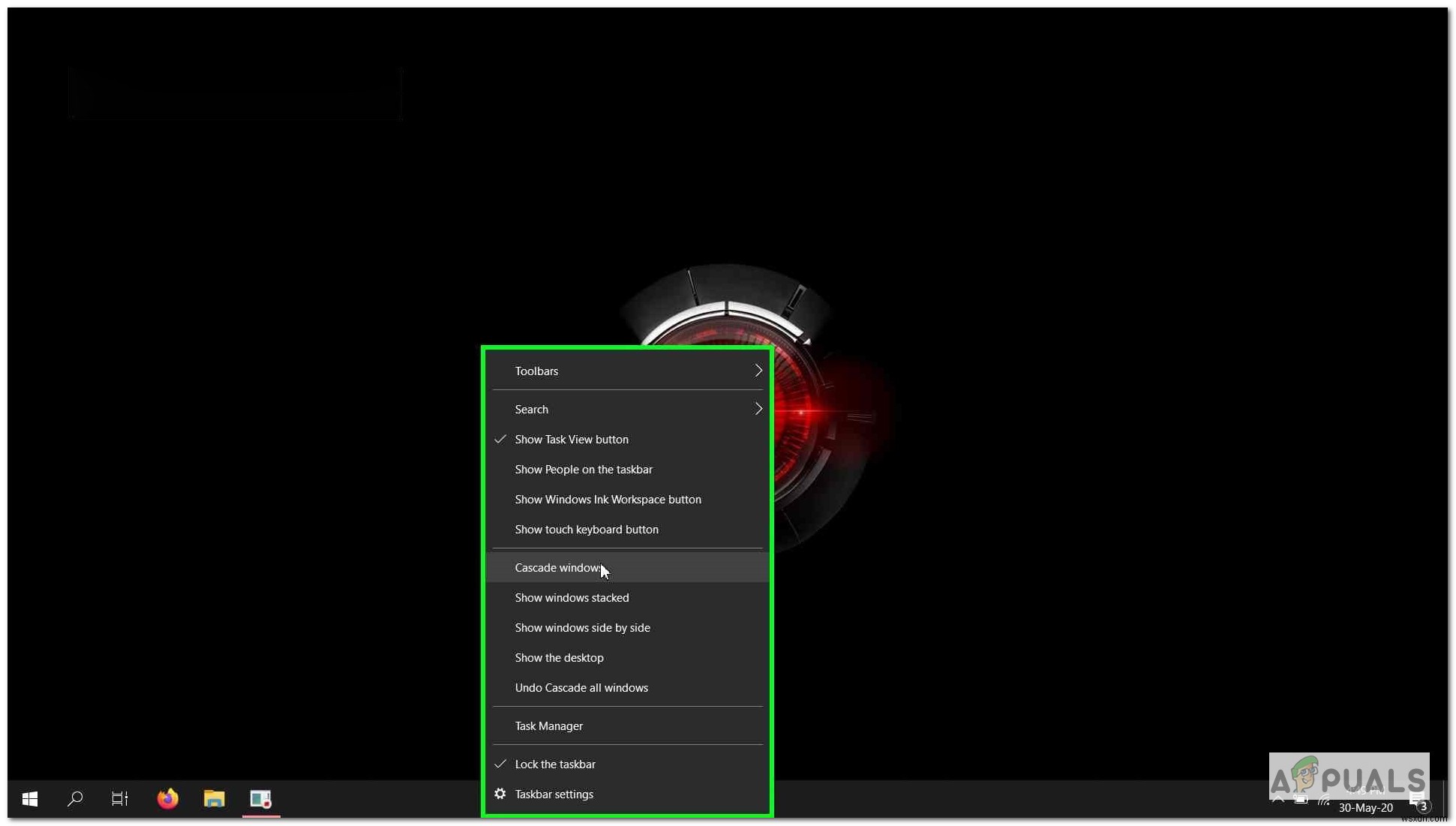
Task: Toggle Show People on the taskbar
Action: 584,469
